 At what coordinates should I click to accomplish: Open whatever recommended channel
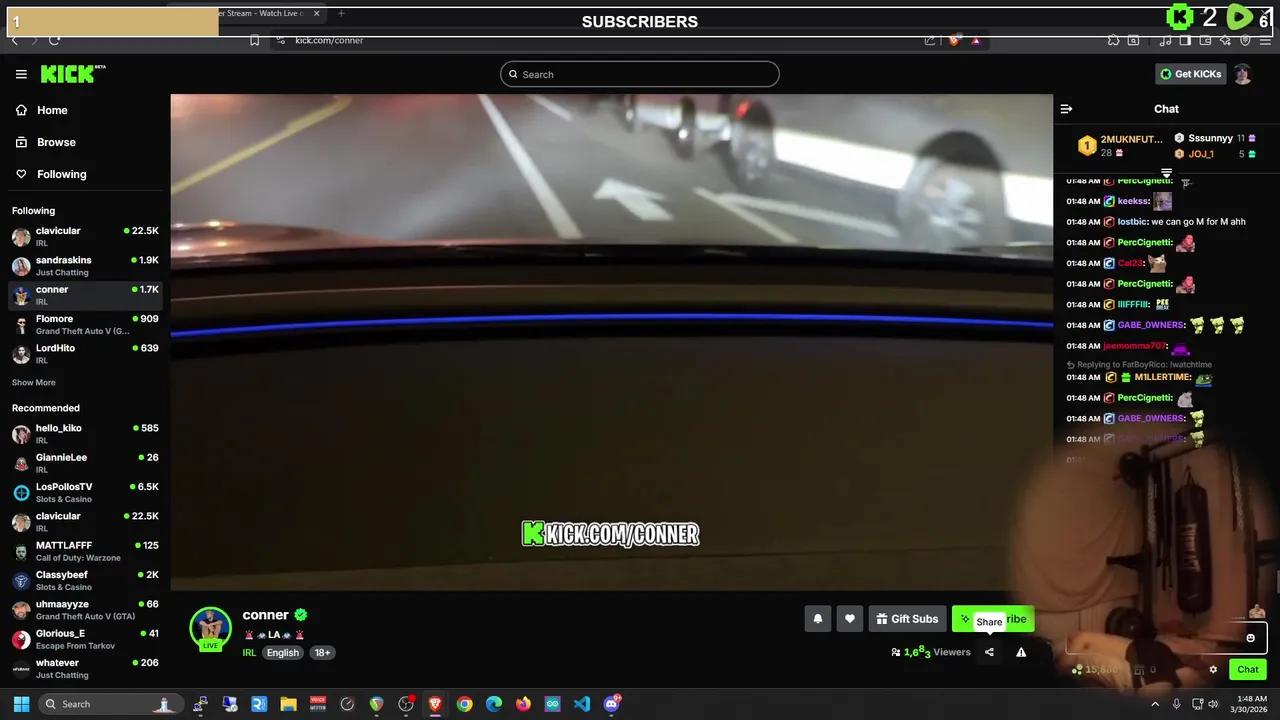coord(85,668)
